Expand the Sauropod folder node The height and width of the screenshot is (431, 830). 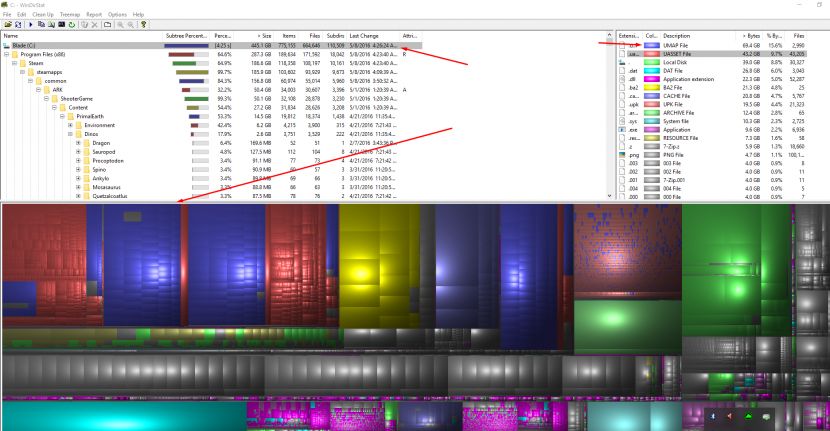click(78, 152)
